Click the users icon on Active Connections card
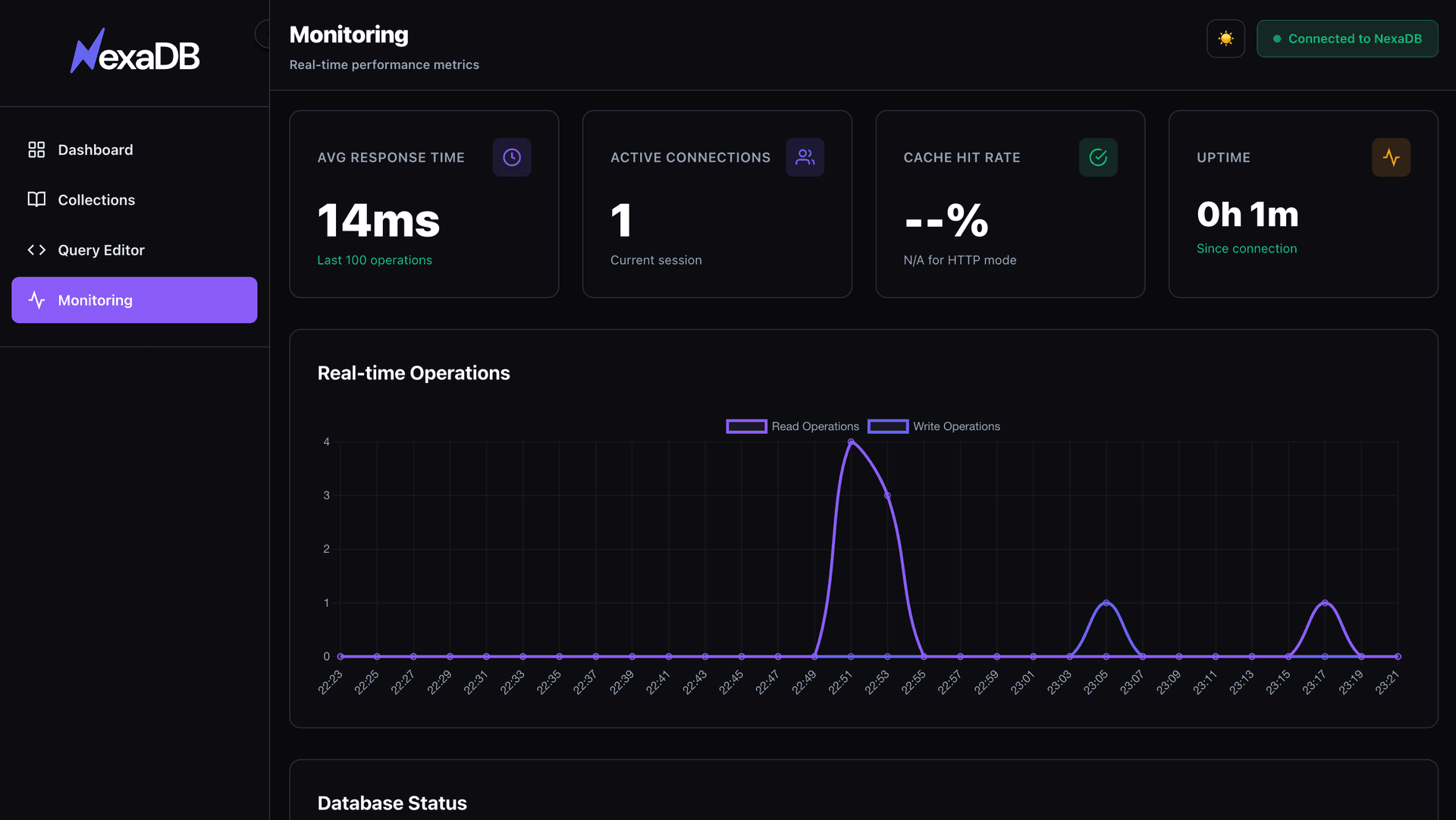1456x820 pixels. (805, 157)
